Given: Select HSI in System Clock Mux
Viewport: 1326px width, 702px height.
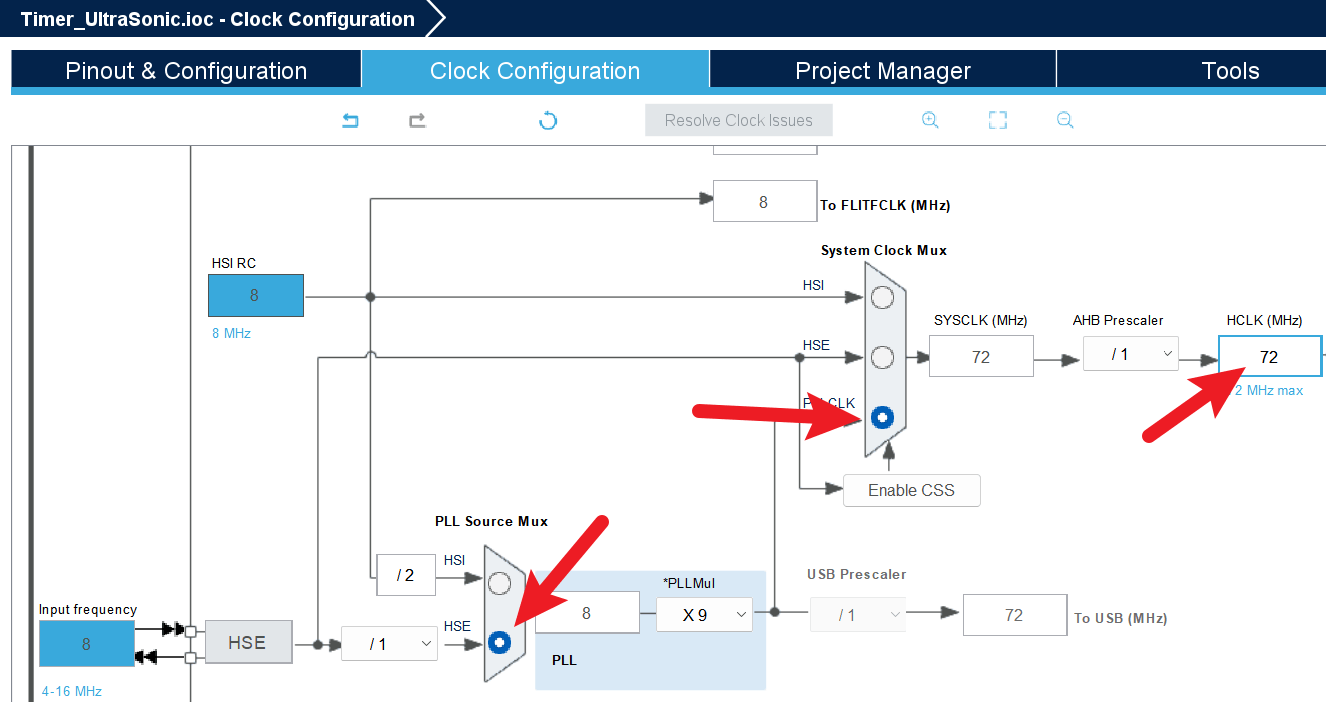Looking at the screenshot, I should (882, 297).
